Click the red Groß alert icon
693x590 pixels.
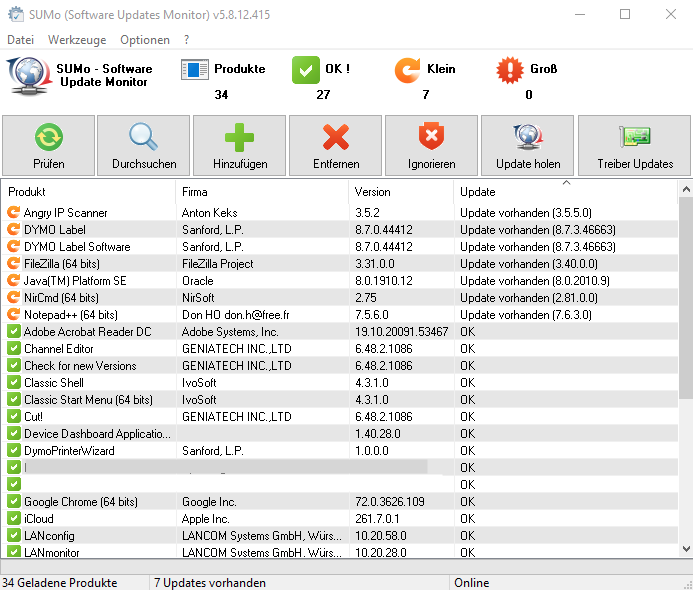tap(510, 70)
